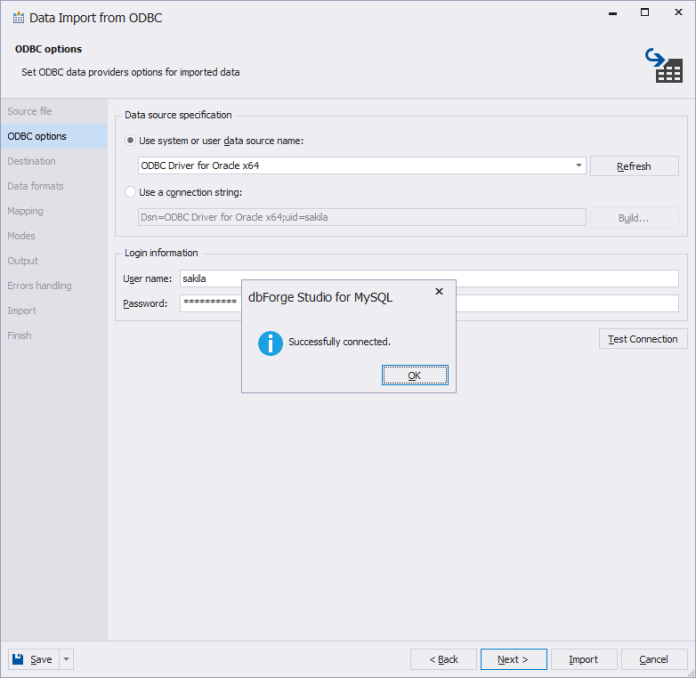The width and height of the screenshot is (696, 678).
Task: Close the dbForge Studio message dialog
Action: click(439, 291)
